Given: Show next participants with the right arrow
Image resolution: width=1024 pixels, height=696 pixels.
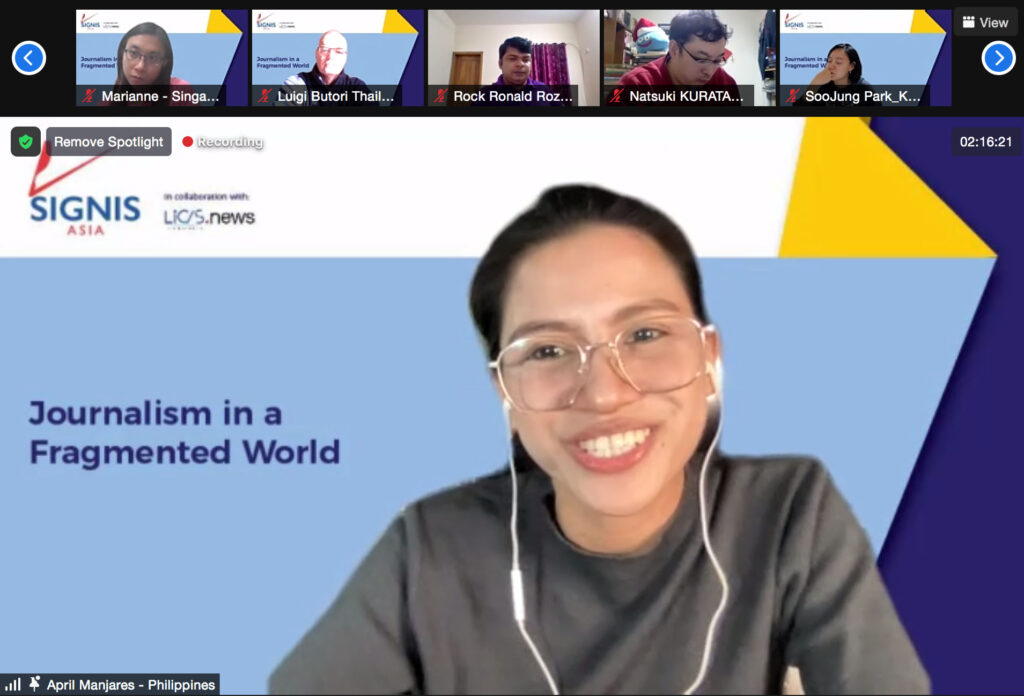Looking at the screenshot, I should coord(998,58).
